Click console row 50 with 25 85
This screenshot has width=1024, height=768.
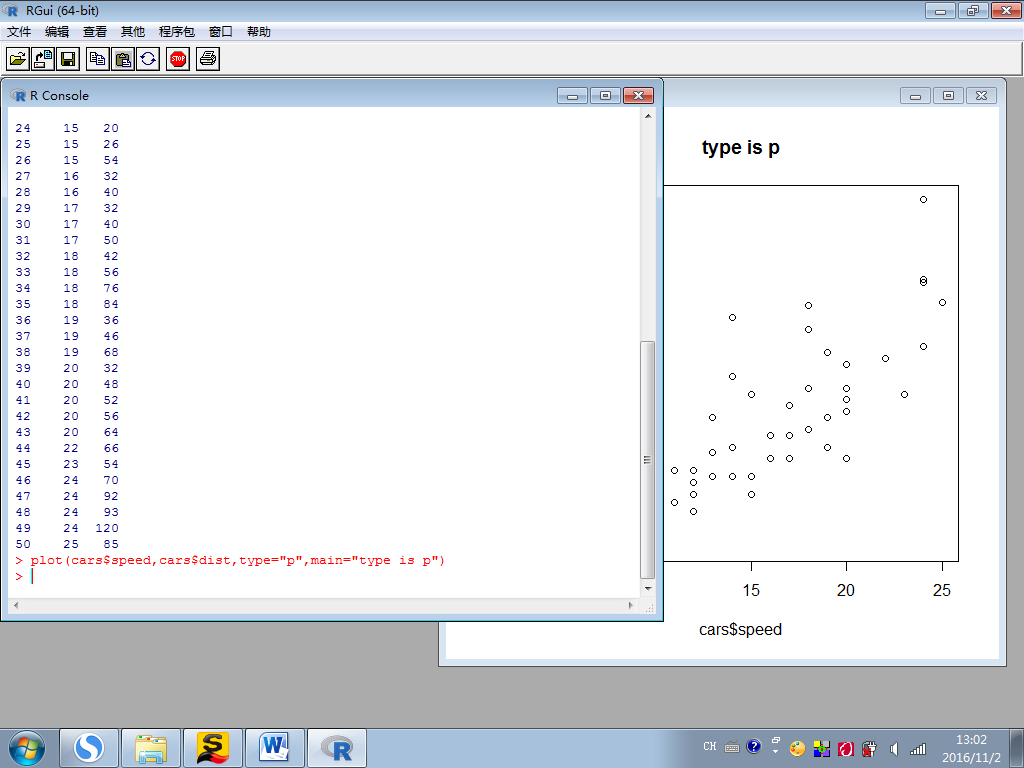[67, 544]
